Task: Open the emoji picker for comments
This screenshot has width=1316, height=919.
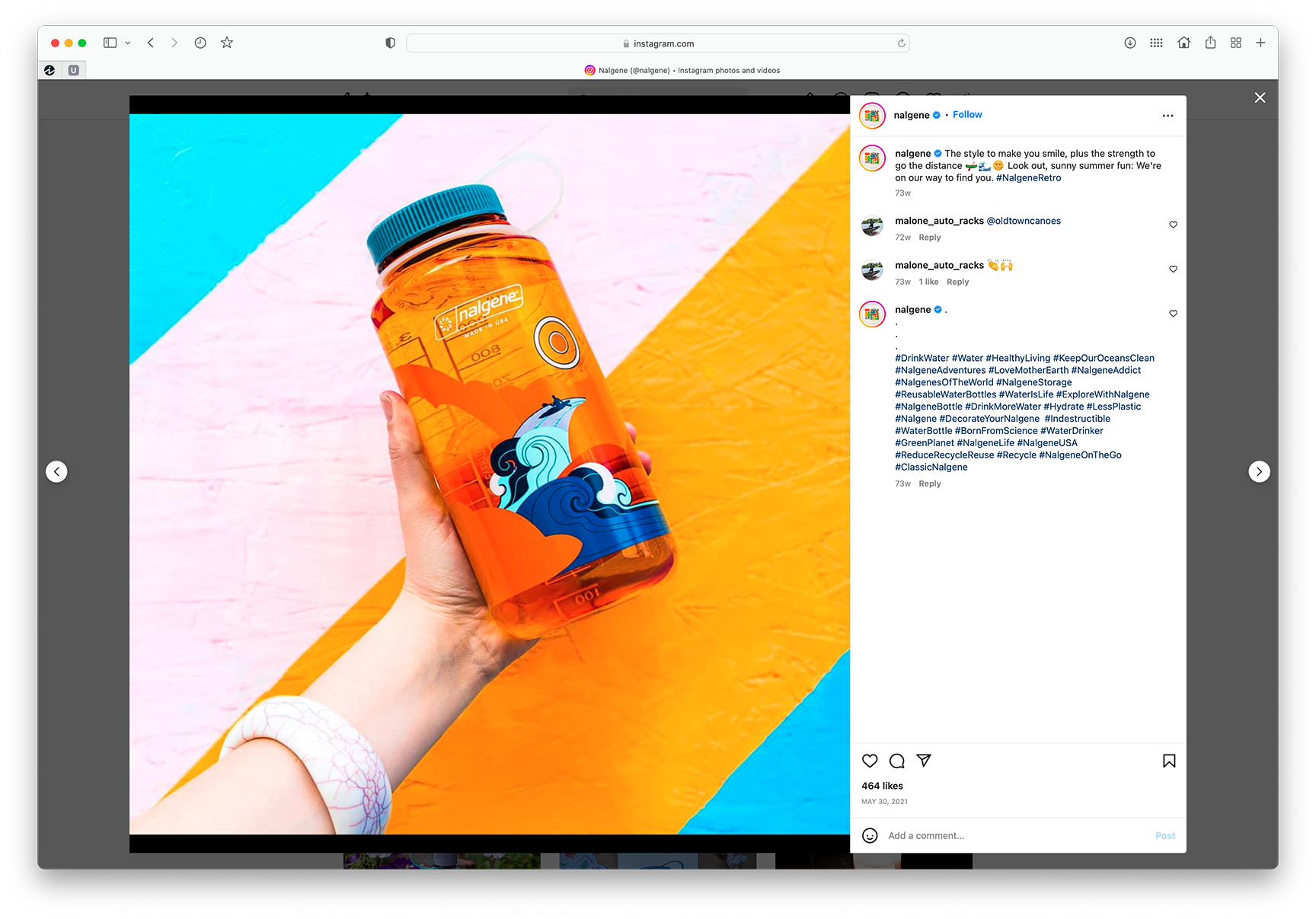Action: [870, 836]
